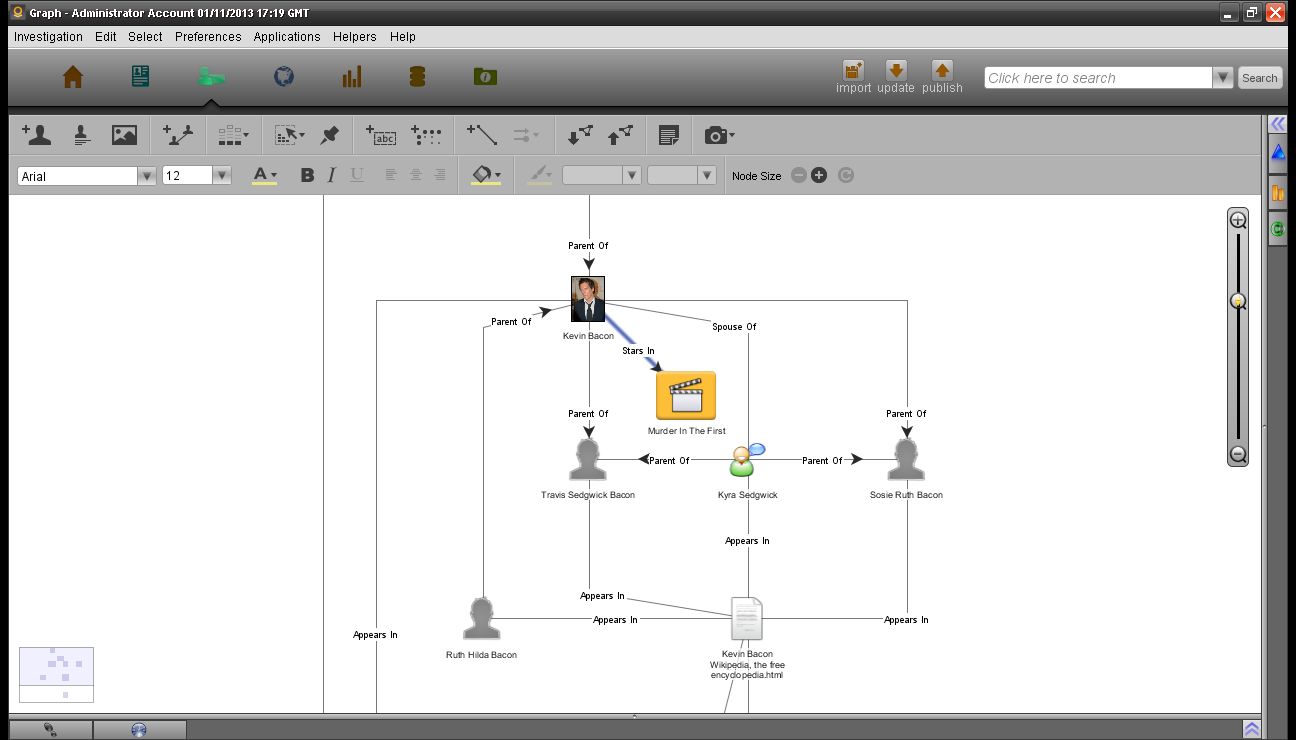Viewport: 1296px width, 740px height.
Task: Zoom in with magnifier plus
Action: [1238, 220]
